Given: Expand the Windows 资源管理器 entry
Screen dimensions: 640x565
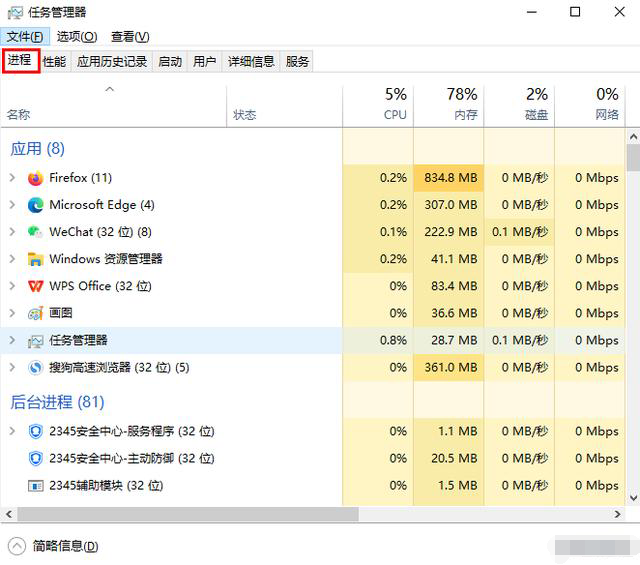Looking at the screenshot, I should click(12, 259).
